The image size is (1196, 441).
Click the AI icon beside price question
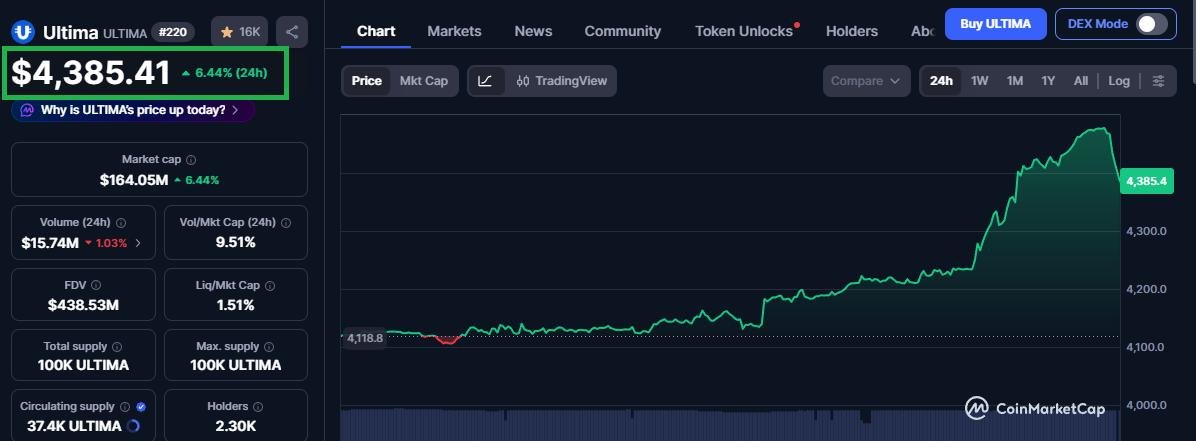(x=27, y=110)
